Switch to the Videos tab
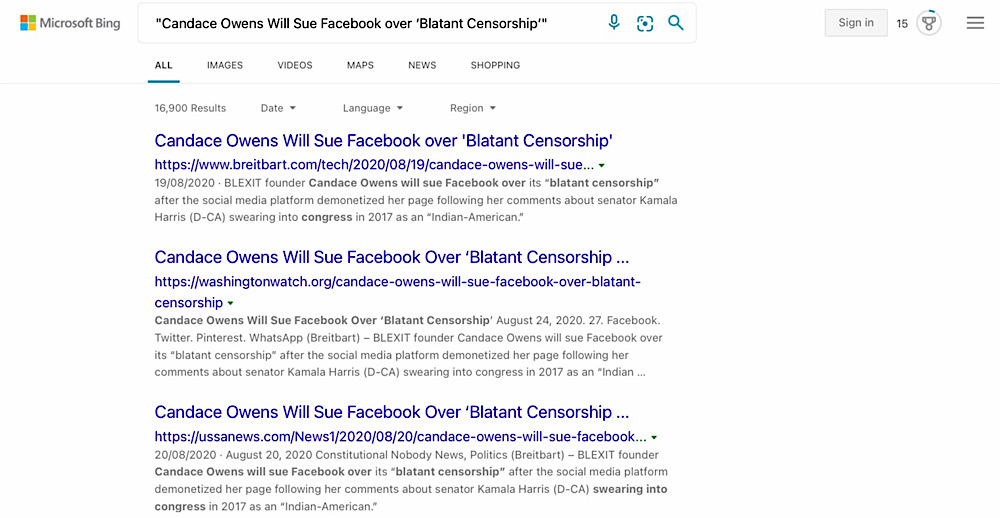The width and height of the screenshot is (1000, 518). (295, 65)
